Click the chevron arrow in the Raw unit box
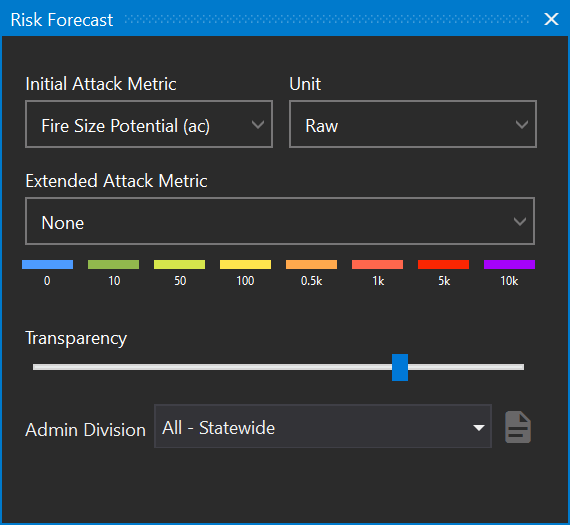The width and height of the screenshot is (570, 525). [x=522, y=125]
